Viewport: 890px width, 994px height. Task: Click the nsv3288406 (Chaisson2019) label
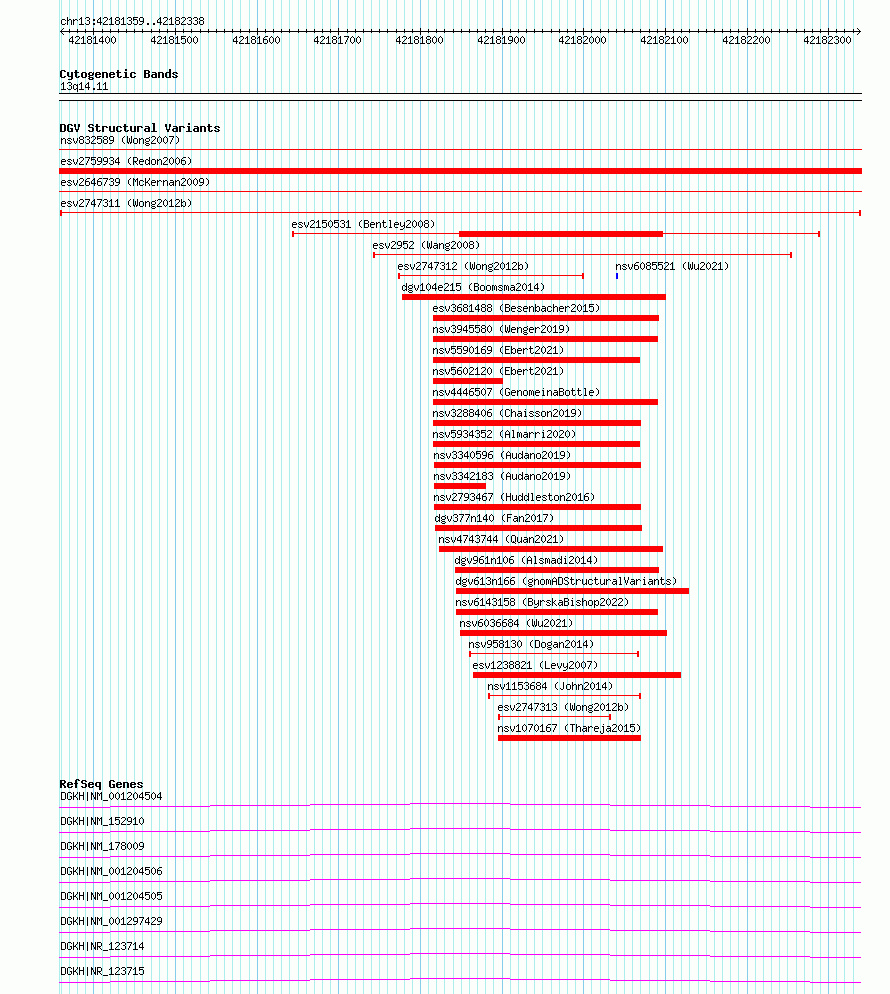pyautogui.click(x=507, y=413)
